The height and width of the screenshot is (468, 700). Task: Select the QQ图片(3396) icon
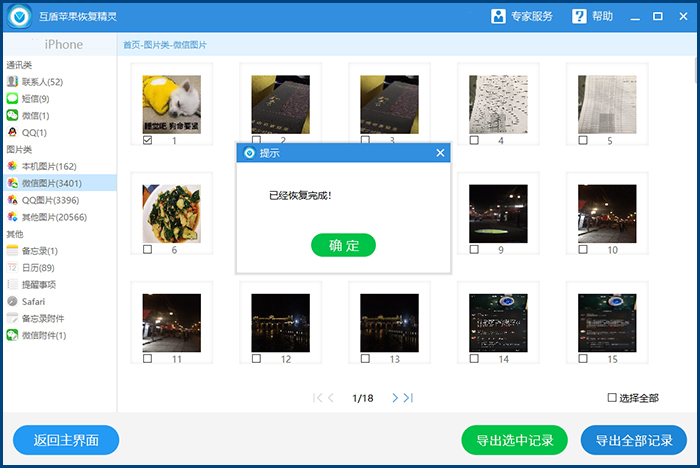click(12, 200)
